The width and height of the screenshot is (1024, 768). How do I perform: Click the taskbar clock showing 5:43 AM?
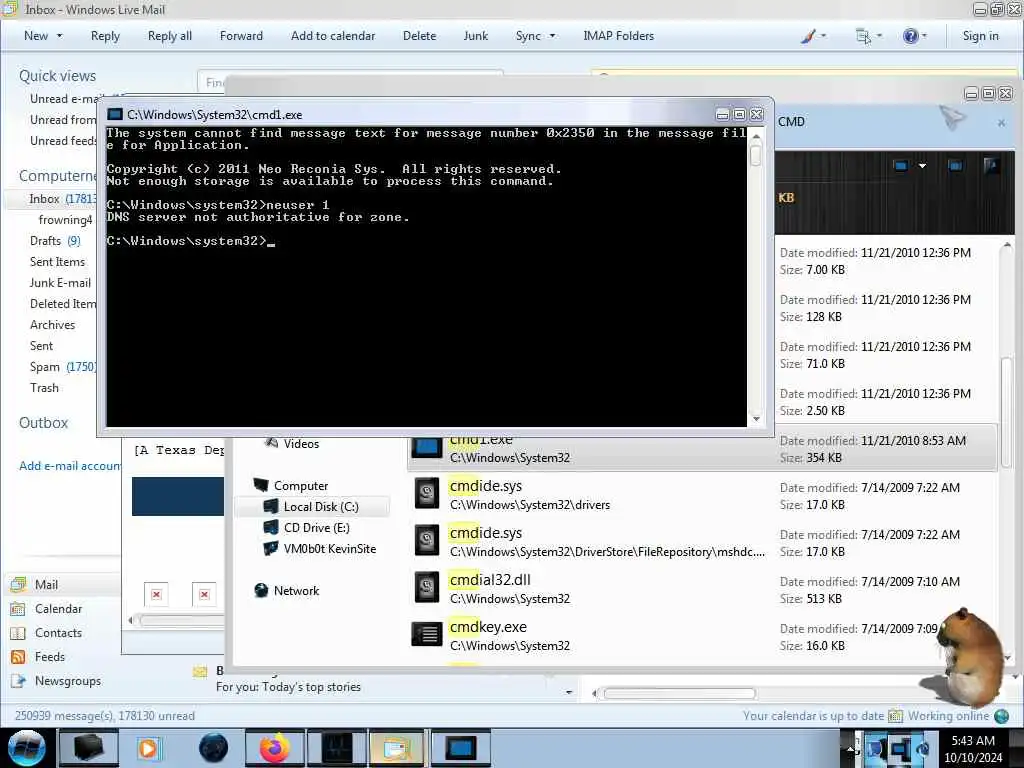[x=972, y=749]
